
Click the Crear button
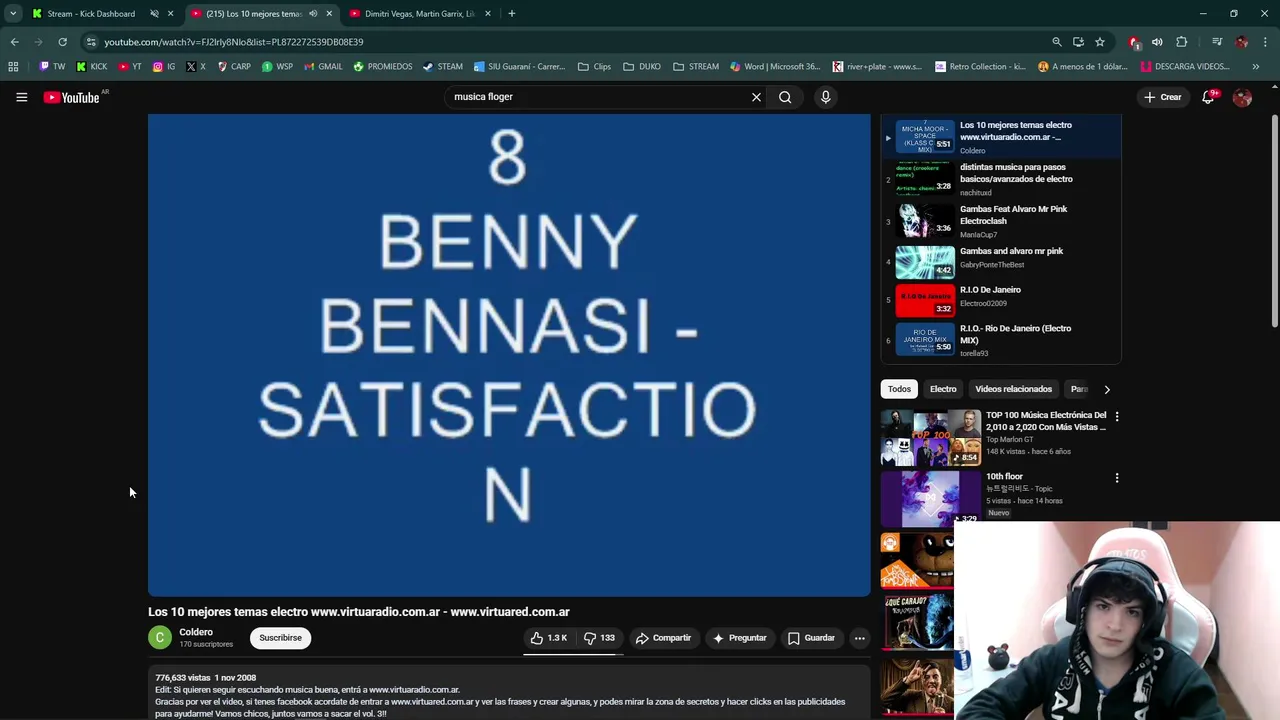1163,97
